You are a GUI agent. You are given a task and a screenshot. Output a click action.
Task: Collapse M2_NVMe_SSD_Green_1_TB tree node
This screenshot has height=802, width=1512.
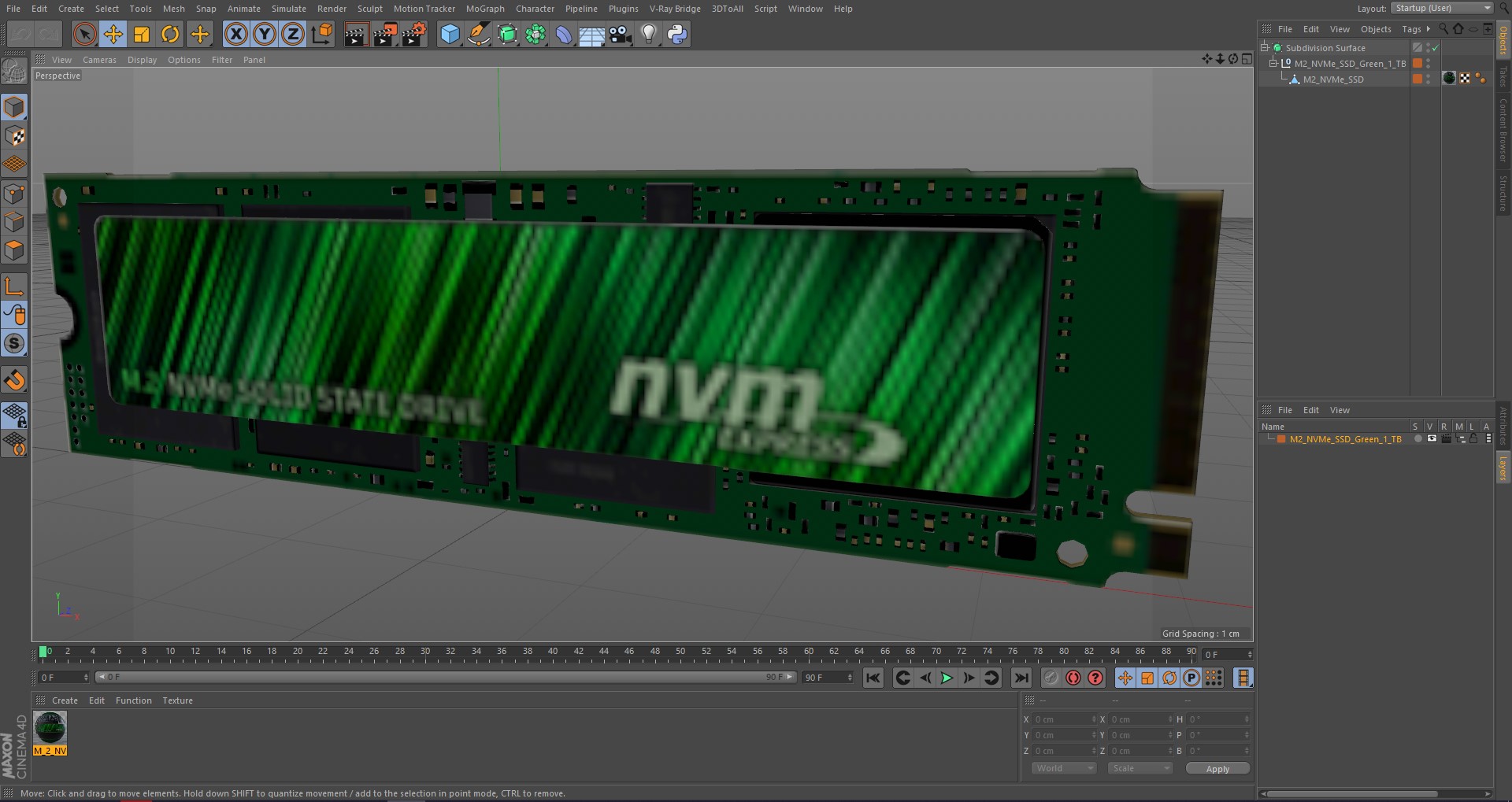click(x=1273, y=63)
